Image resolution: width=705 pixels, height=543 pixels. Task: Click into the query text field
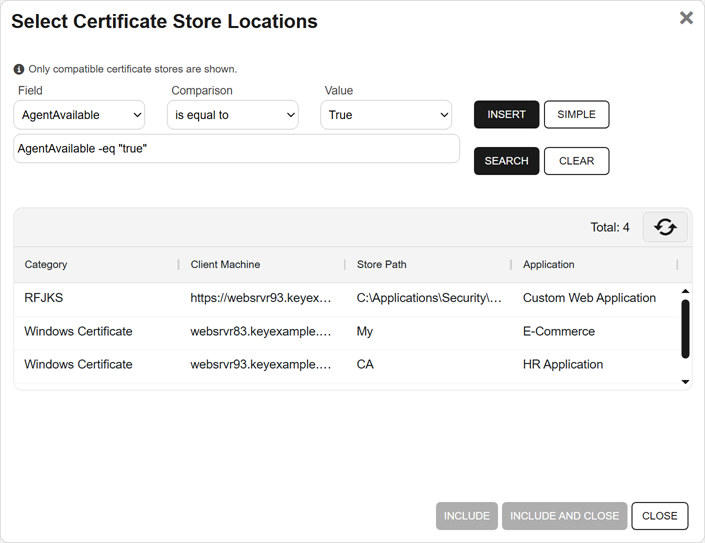[236, 149]
